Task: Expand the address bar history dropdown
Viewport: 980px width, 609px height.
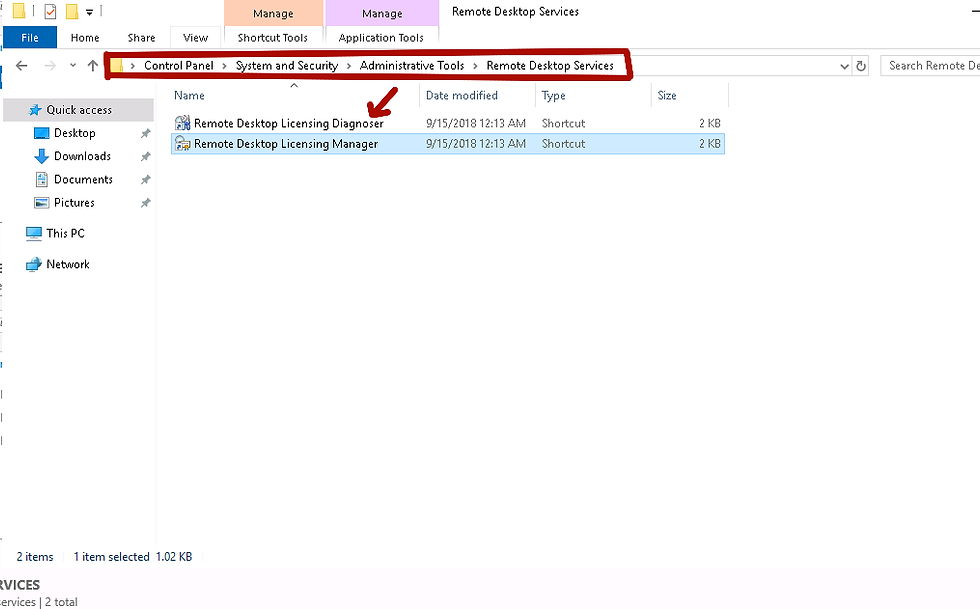Action: [844, 66]
